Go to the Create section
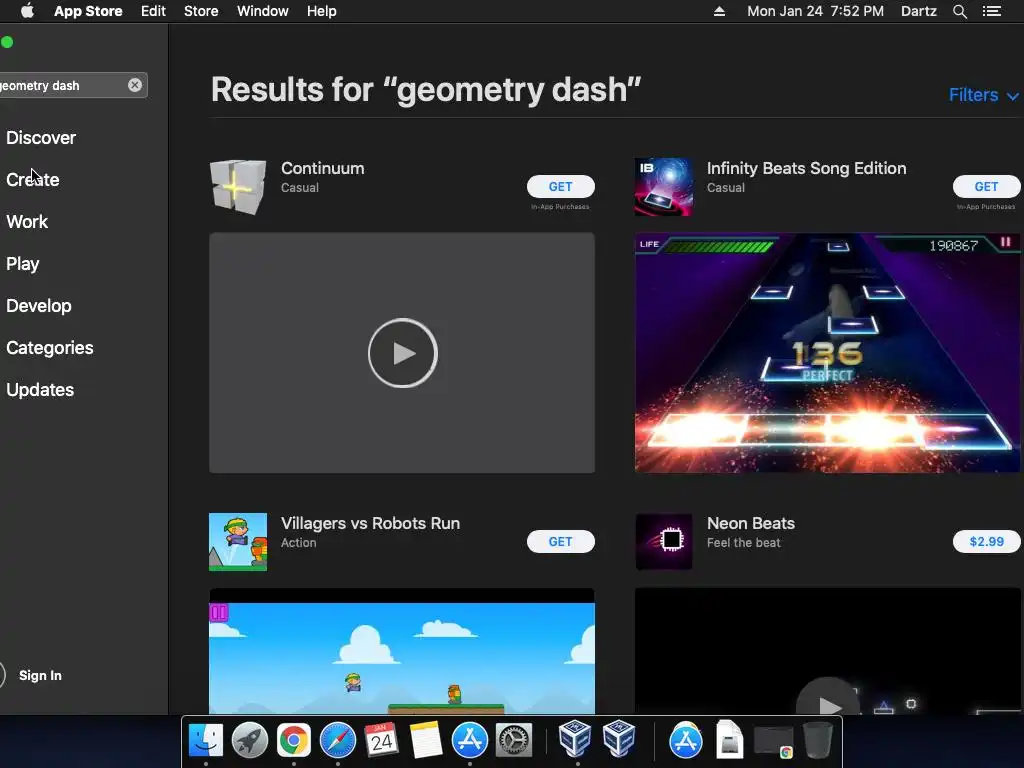The width and height of the screenshot is (1024, 768). [33, 180]
